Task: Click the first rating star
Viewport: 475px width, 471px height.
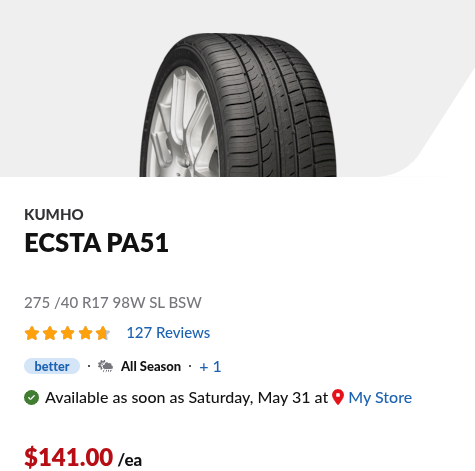Action: pos(32,333)
